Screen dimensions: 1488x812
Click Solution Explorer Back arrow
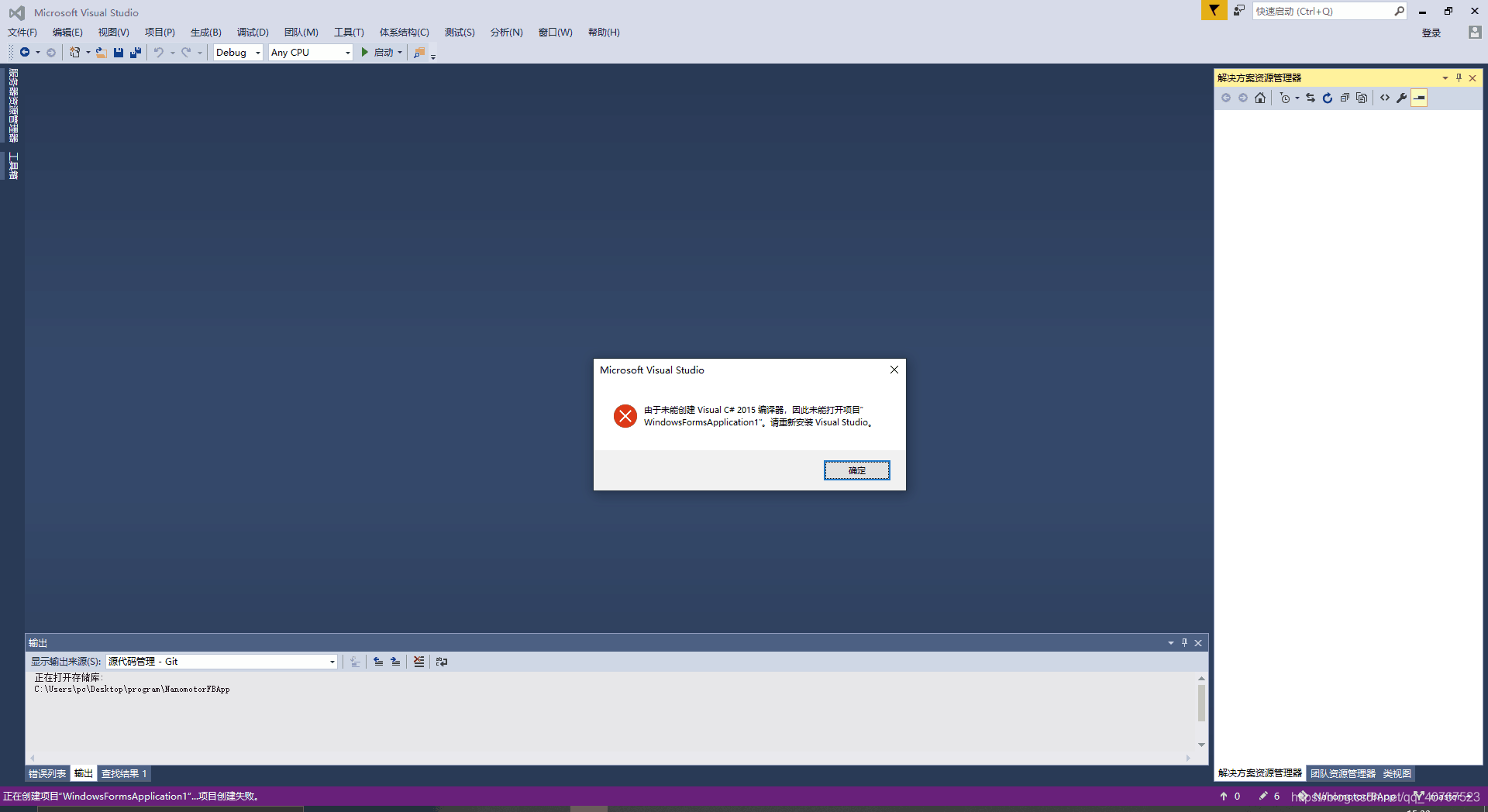(1226, 98)
